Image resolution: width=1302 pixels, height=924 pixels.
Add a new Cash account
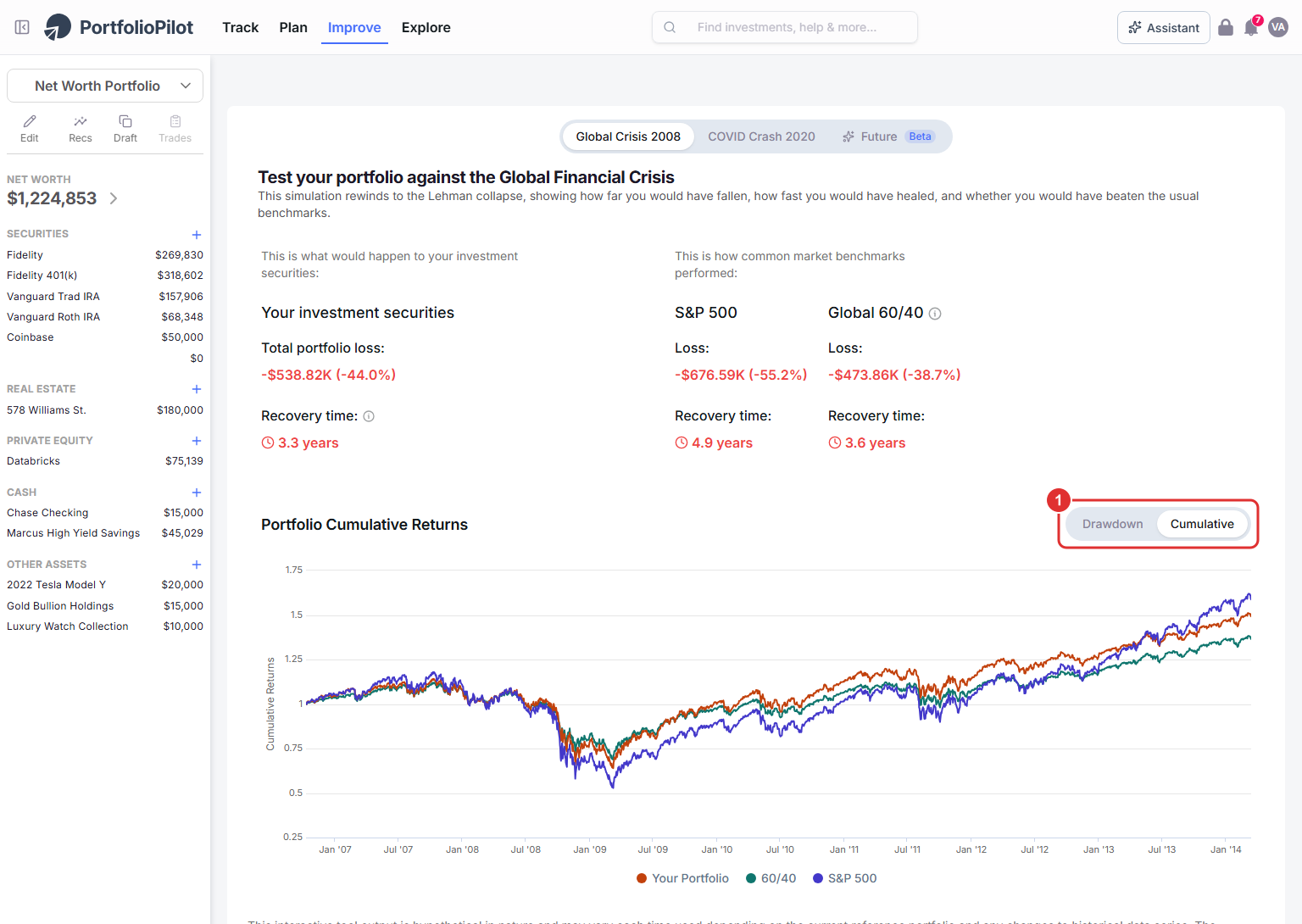pos(197,493)
